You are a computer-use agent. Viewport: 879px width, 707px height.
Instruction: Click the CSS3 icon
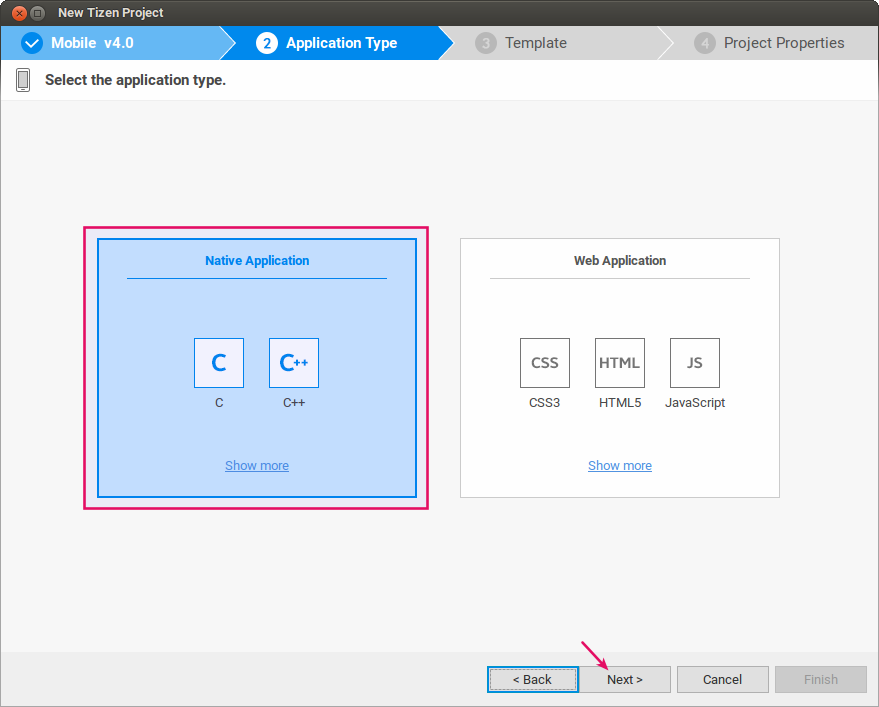click(x=545, y=363)
